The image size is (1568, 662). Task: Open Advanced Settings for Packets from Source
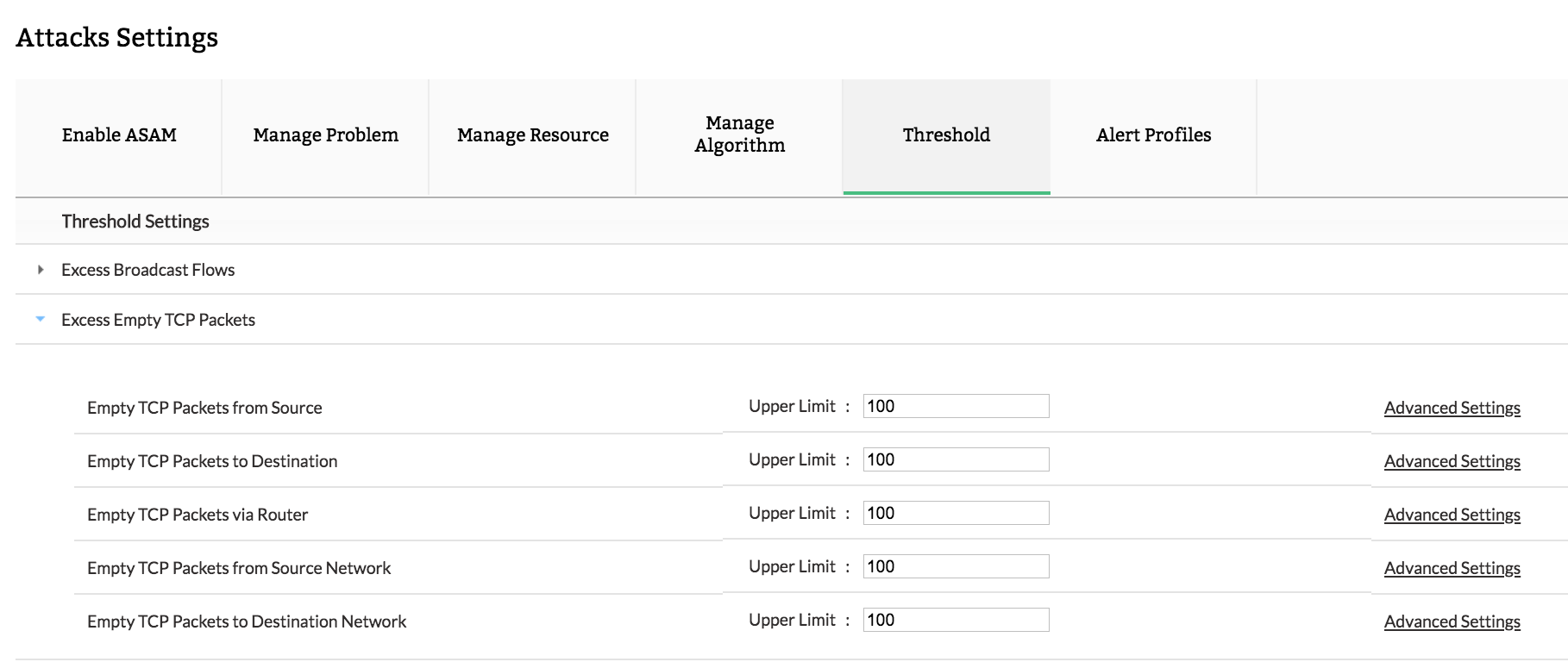[1452, 408]
